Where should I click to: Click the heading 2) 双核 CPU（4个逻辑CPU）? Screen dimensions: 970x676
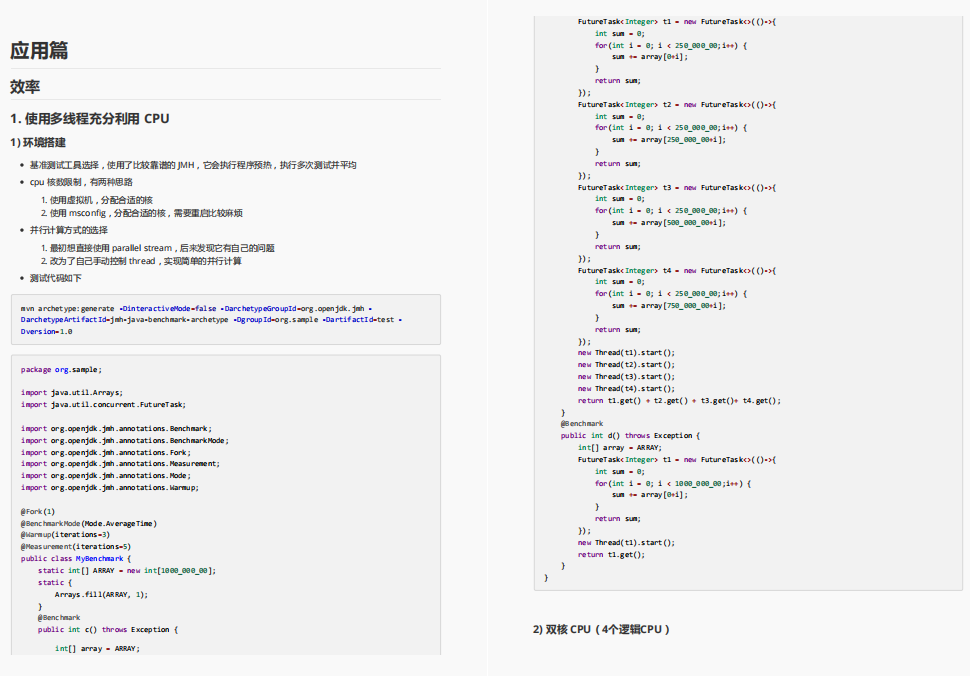tap(601, 630)
